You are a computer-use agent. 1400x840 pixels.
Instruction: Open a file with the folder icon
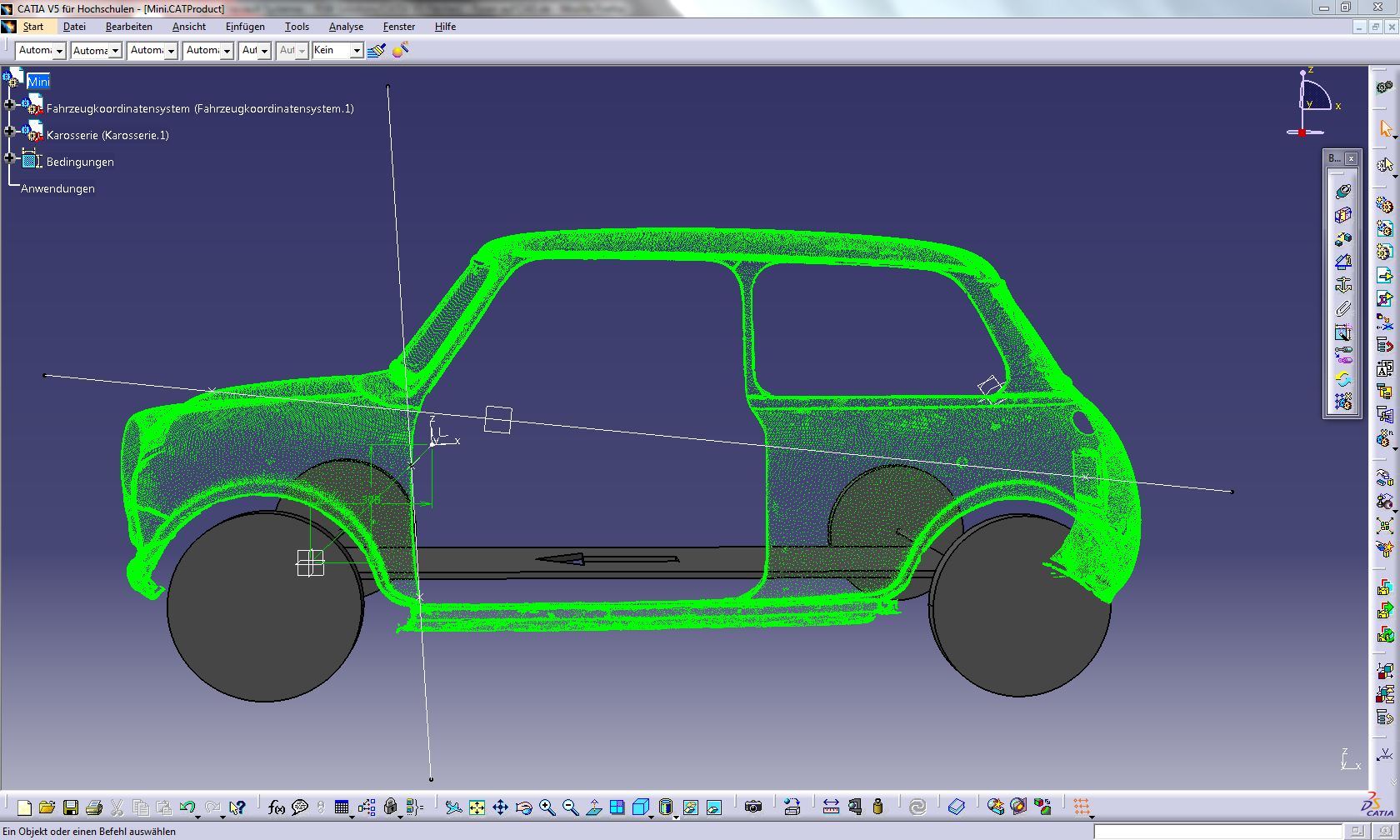(47, 807)
